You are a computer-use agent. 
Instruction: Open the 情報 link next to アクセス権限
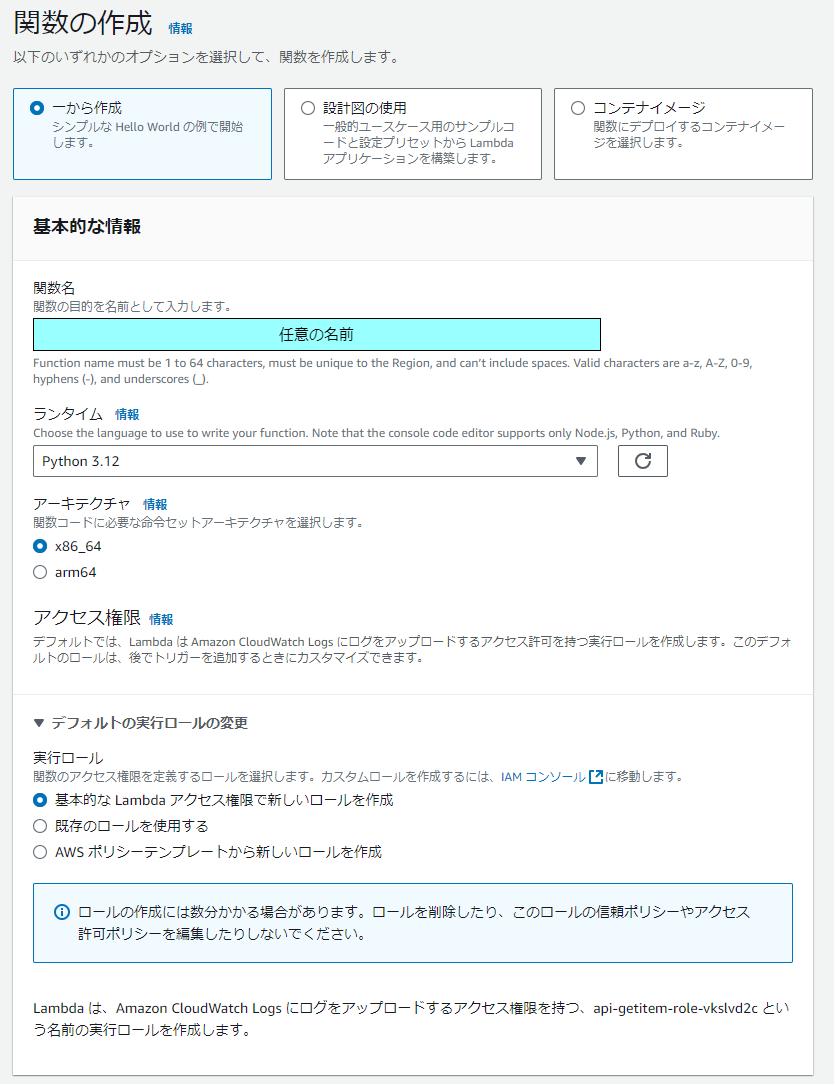[161, 619]
